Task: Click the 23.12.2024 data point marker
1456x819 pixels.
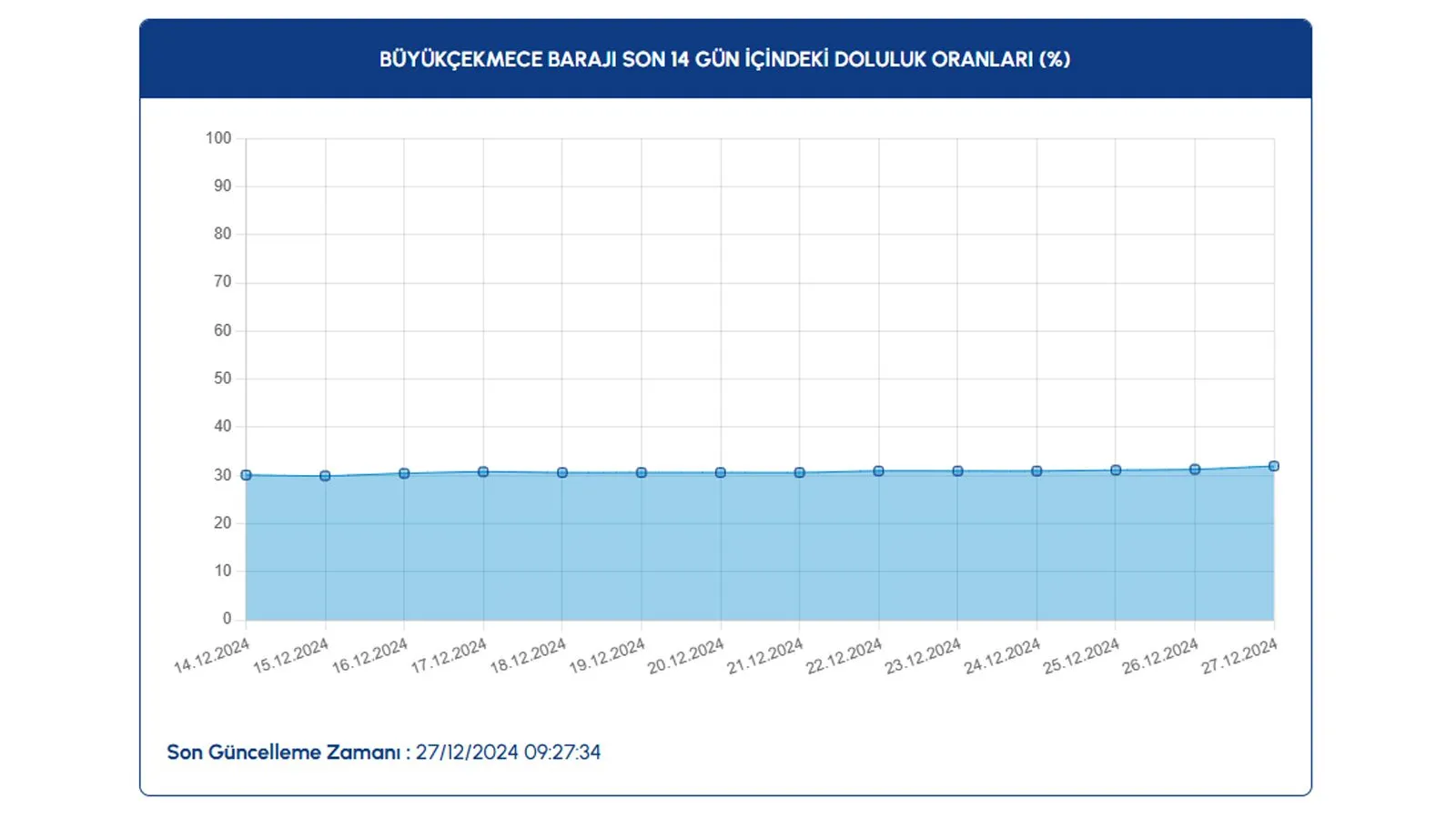Action: pyautogui.click(x=957, y=471)
